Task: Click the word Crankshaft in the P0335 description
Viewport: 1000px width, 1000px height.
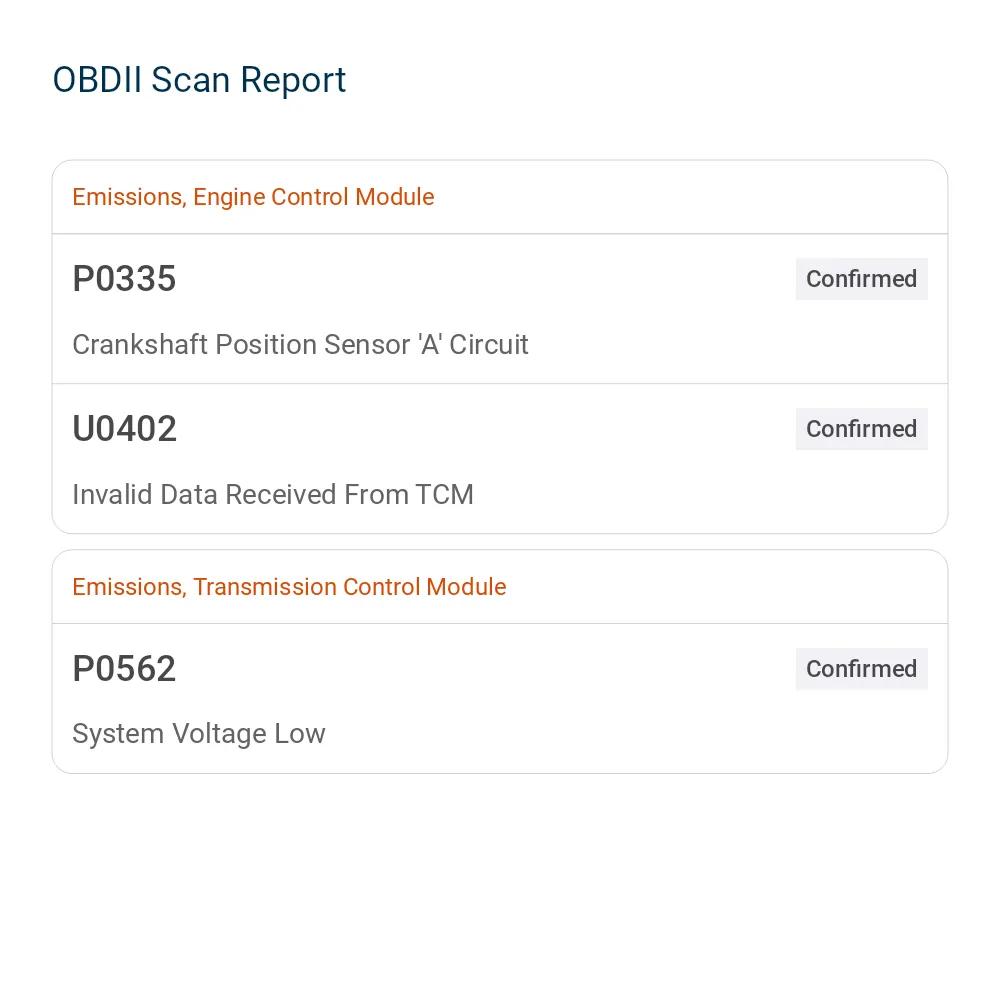Action: coord(140,344)
